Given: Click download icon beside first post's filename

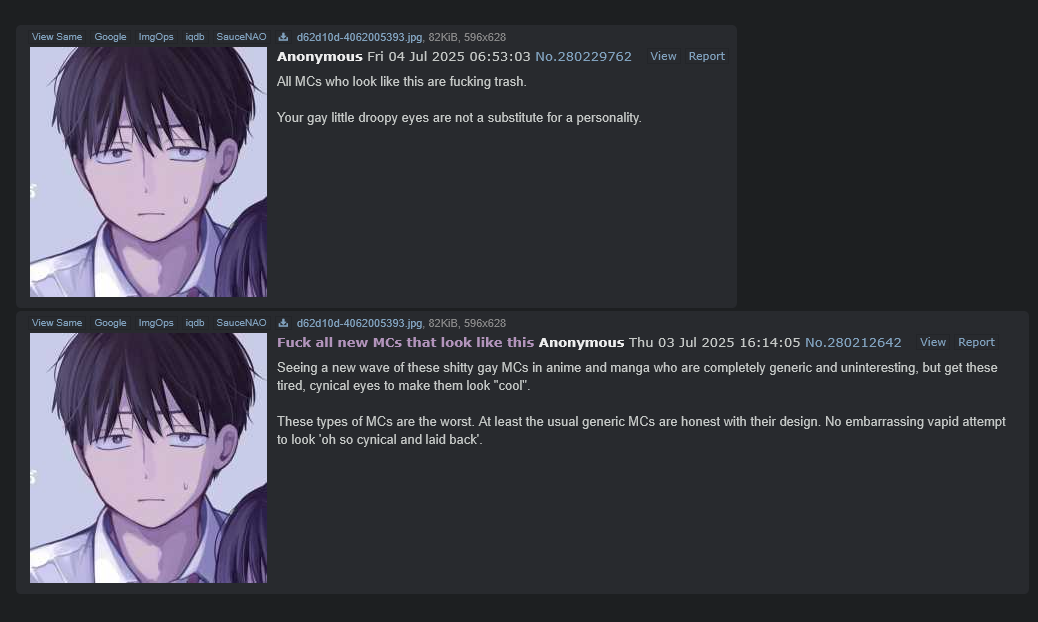Looking at the screenshot, I should pos(283,37).
